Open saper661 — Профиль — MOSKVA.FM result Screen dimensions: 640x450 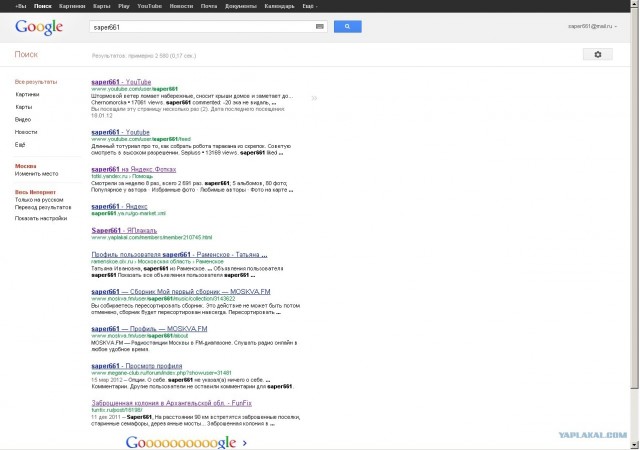(149, 329)
